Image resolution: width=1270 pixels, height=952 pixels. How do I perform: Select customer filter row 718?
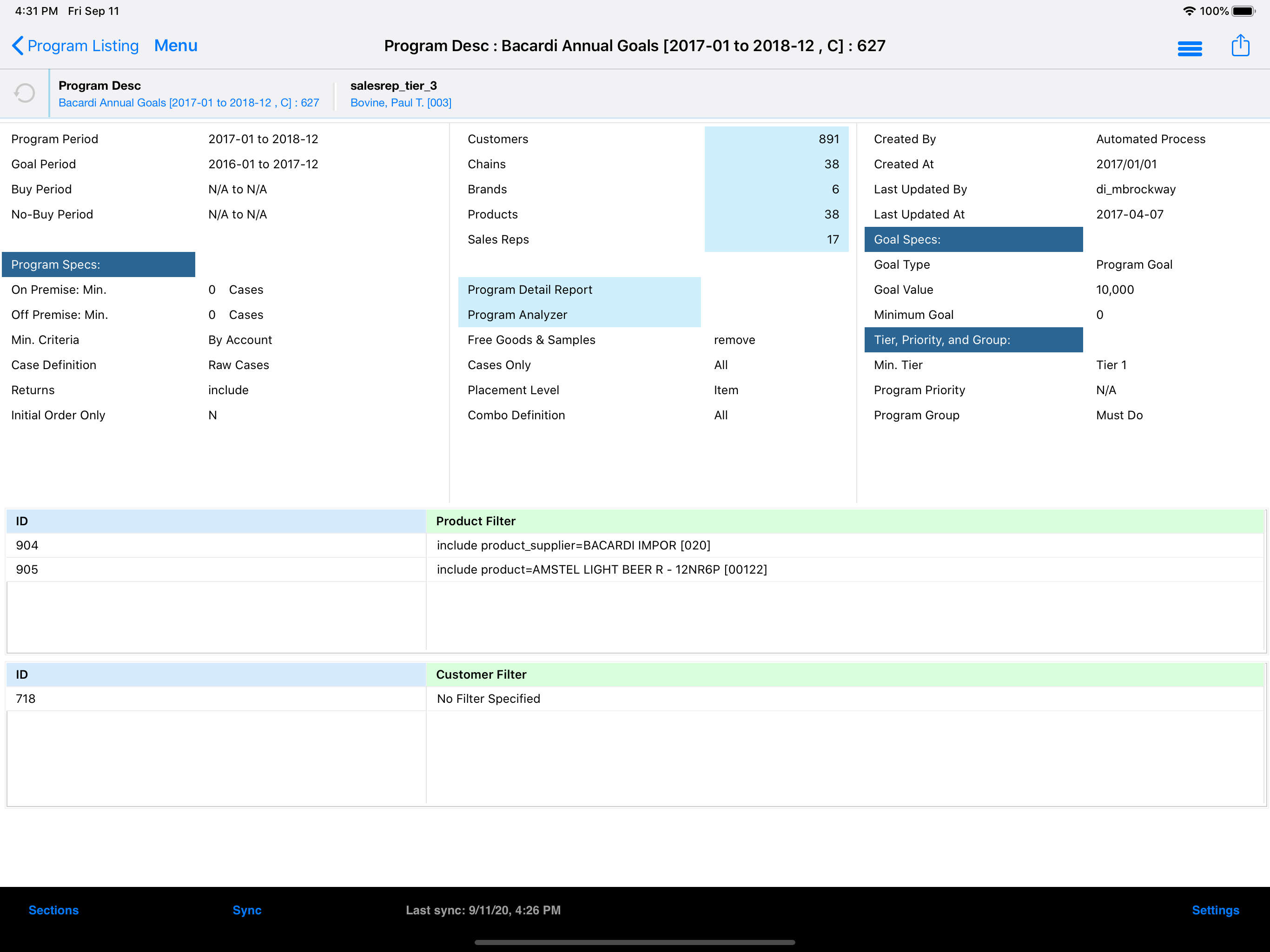point(635,699)
